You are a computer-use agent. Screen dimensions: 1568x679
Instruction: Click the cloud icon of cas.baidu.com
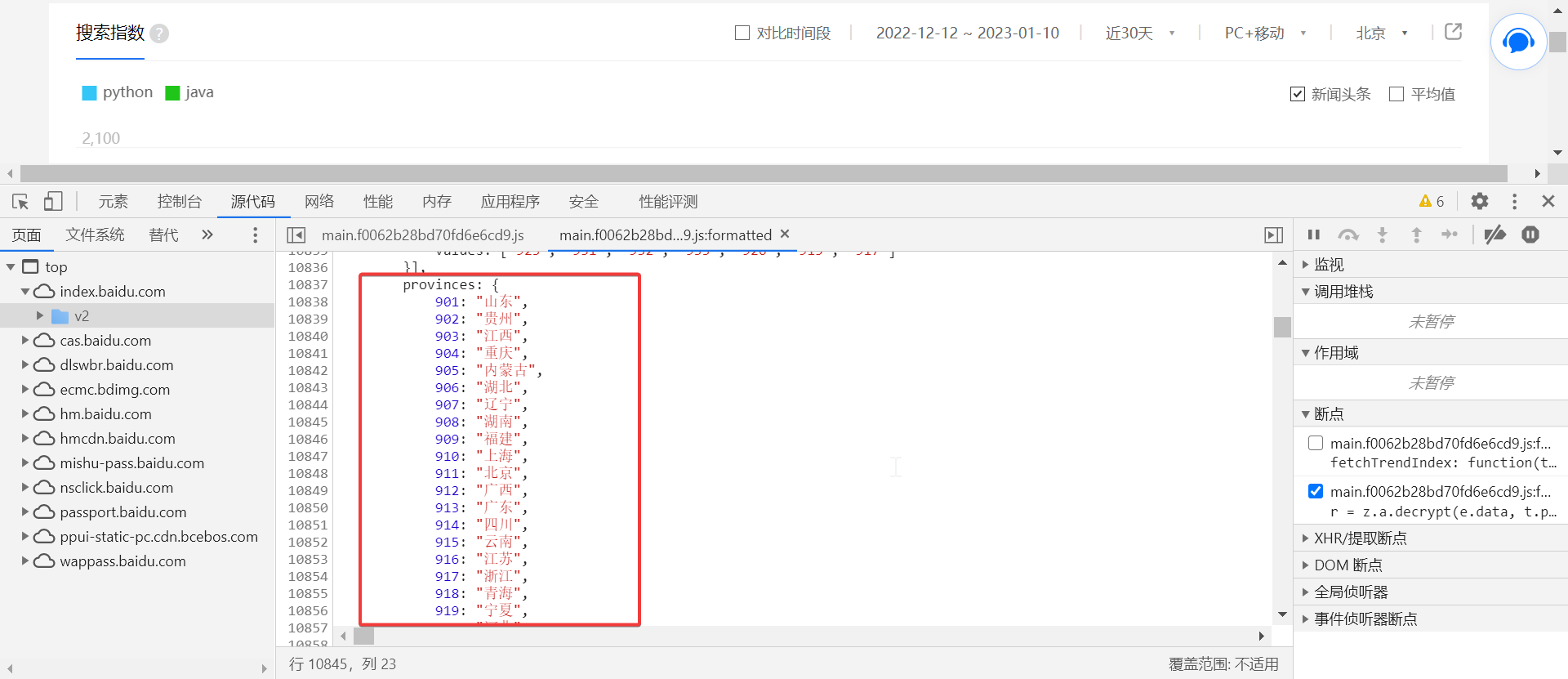coord(44,341)
